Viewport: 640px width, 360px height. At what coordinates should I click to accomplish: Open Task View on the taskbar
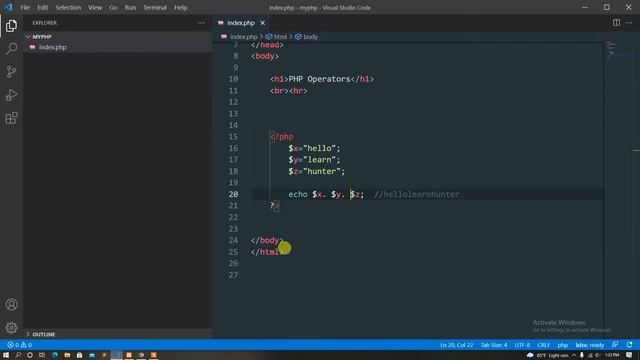[x=42, y=355]
